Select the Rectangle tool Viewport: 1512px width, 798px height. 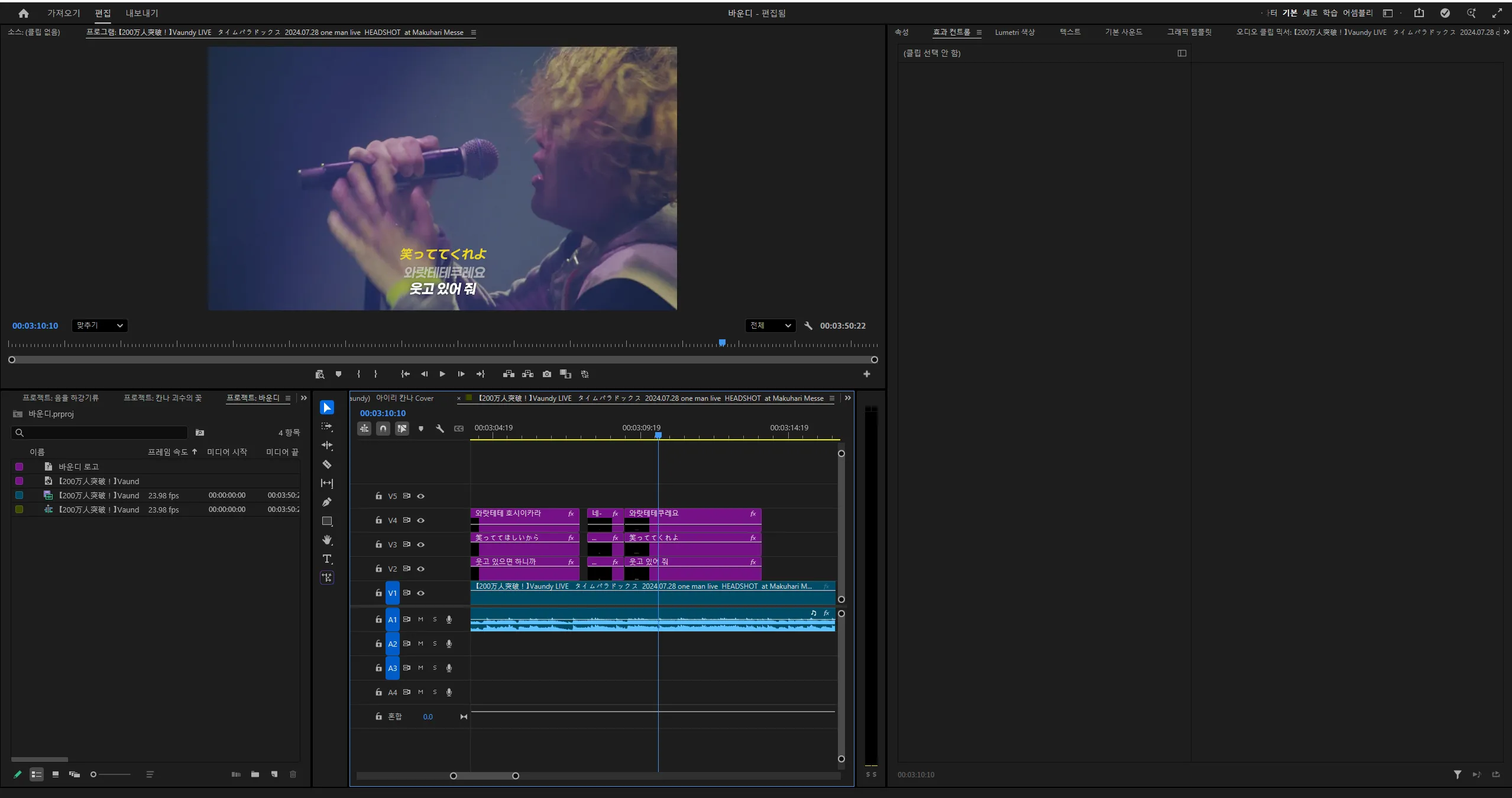click(327, 521)
